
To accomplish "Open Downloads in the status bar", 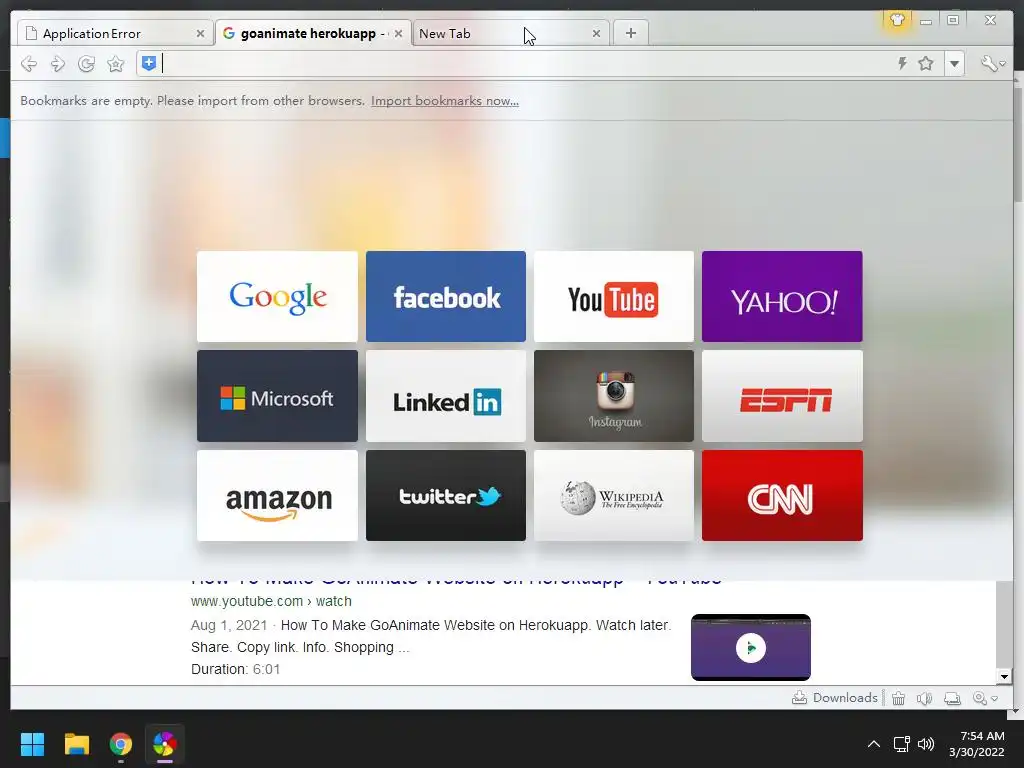I will [x=835, y=698].
